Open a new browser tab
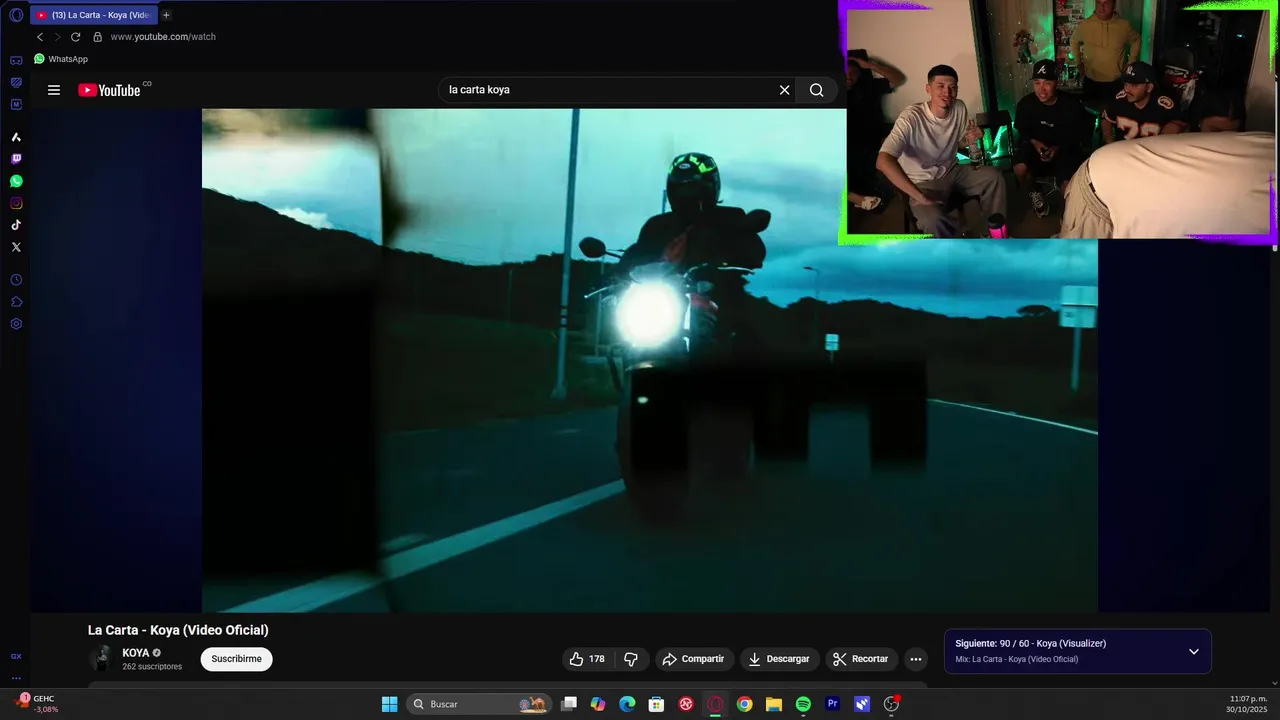Image resolution: width=1280 pixels, height=720 pixels. [x=166, y=15]
